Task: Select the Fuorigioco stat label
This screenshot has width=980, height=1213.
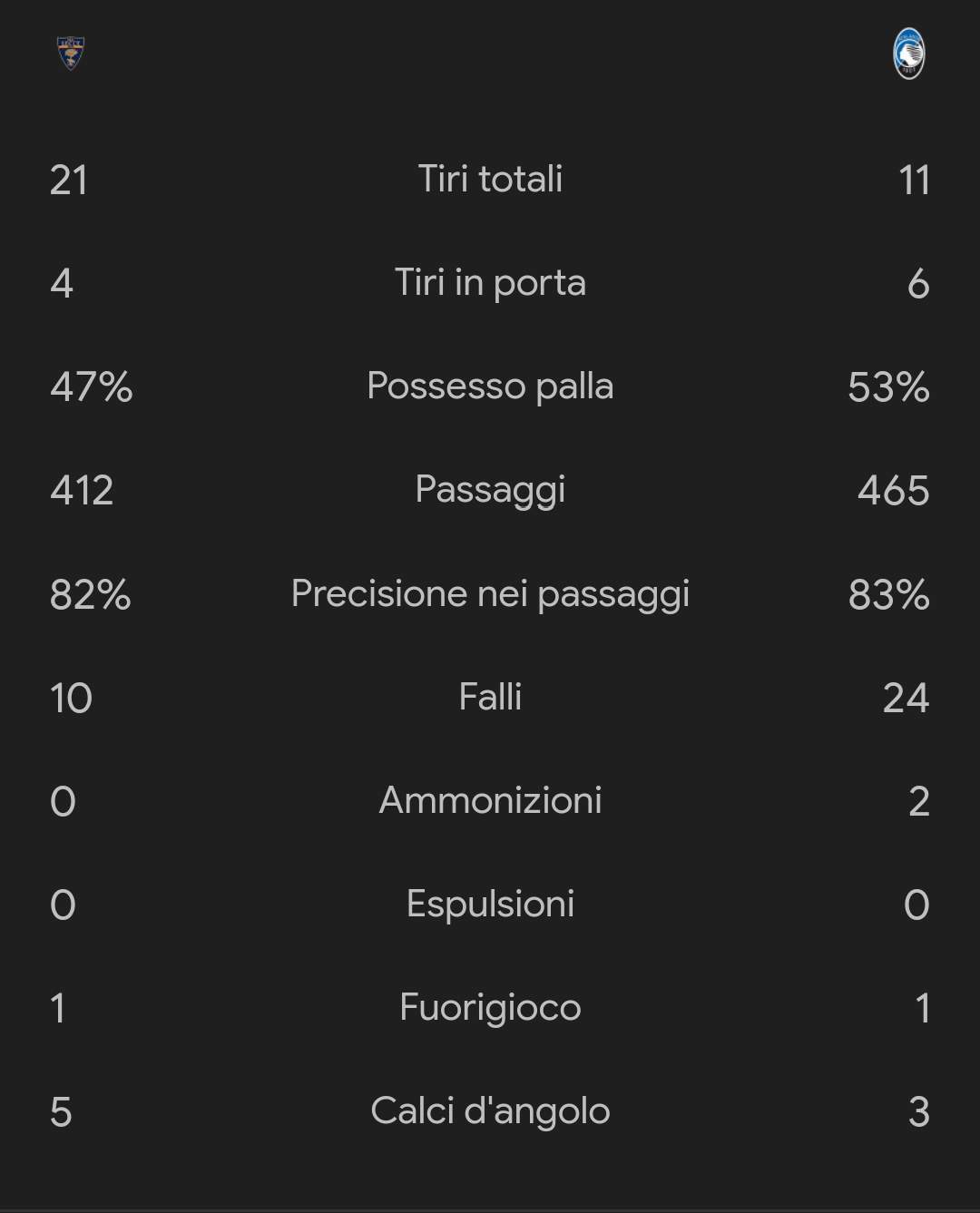Action: click(490, 1007)
